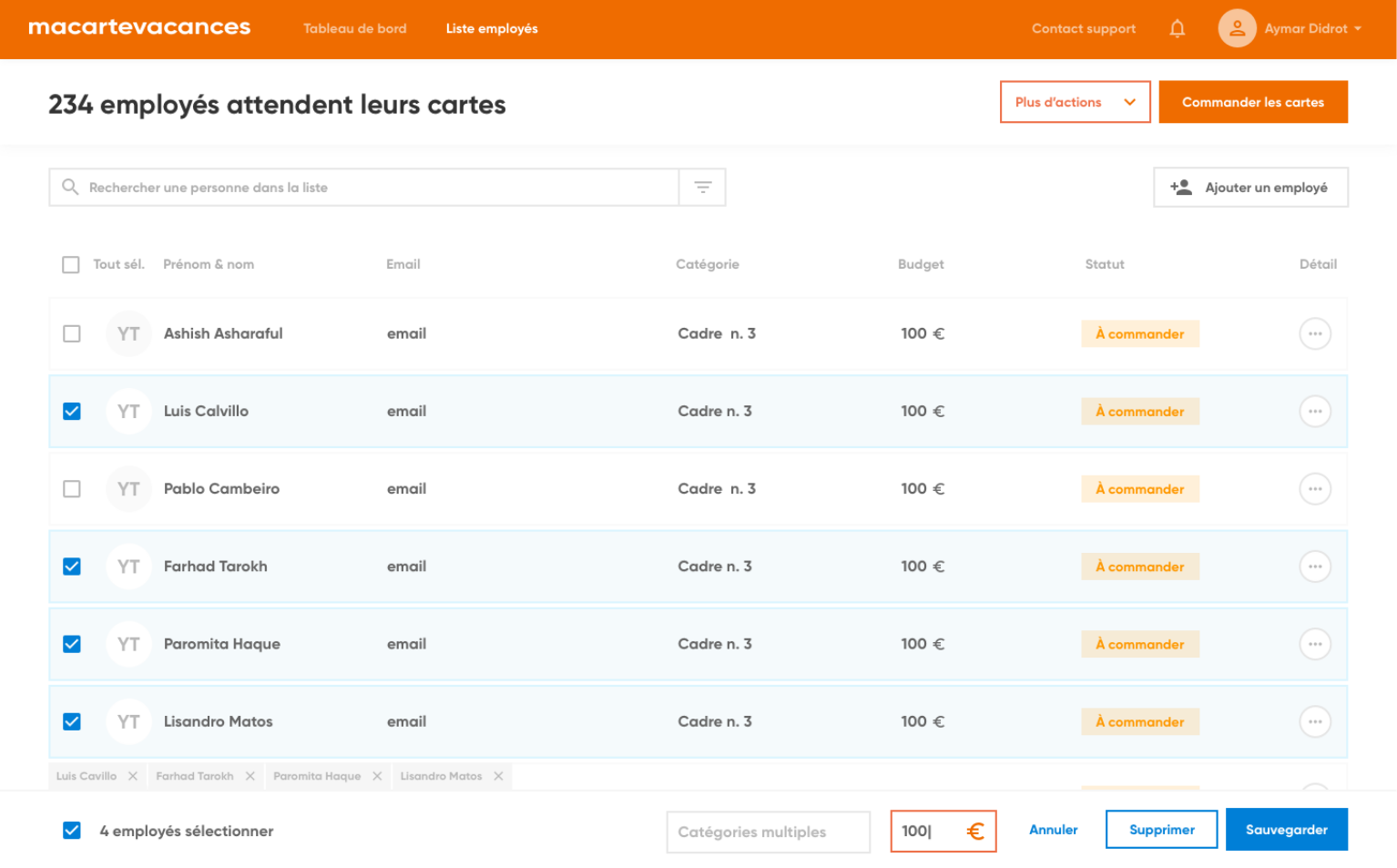
Task: Show detail options for Pablo Cambeiro
Action: coord(1314,489)
